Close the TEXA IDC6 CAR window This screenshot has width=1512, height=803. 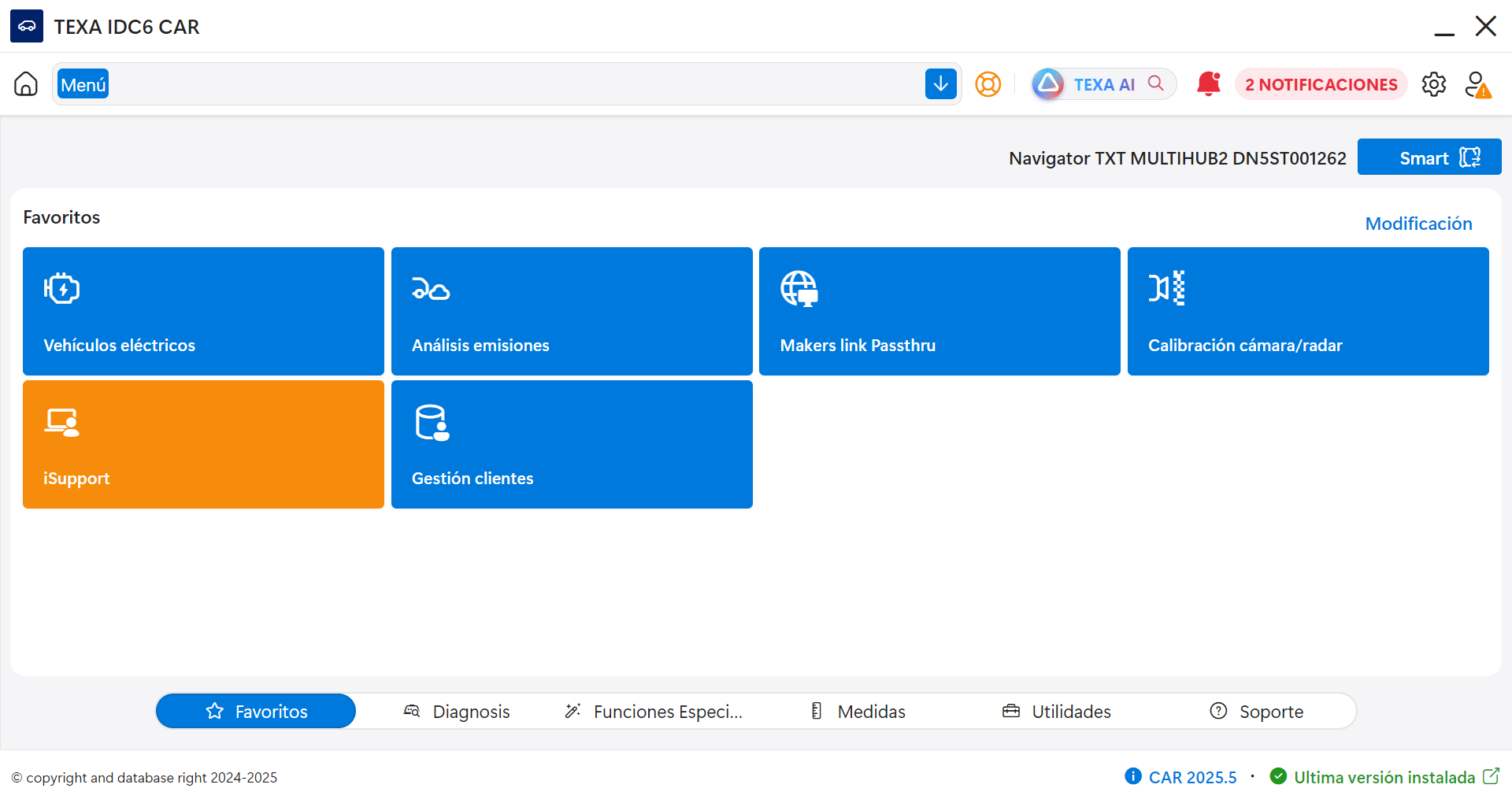click(1486, 26)
